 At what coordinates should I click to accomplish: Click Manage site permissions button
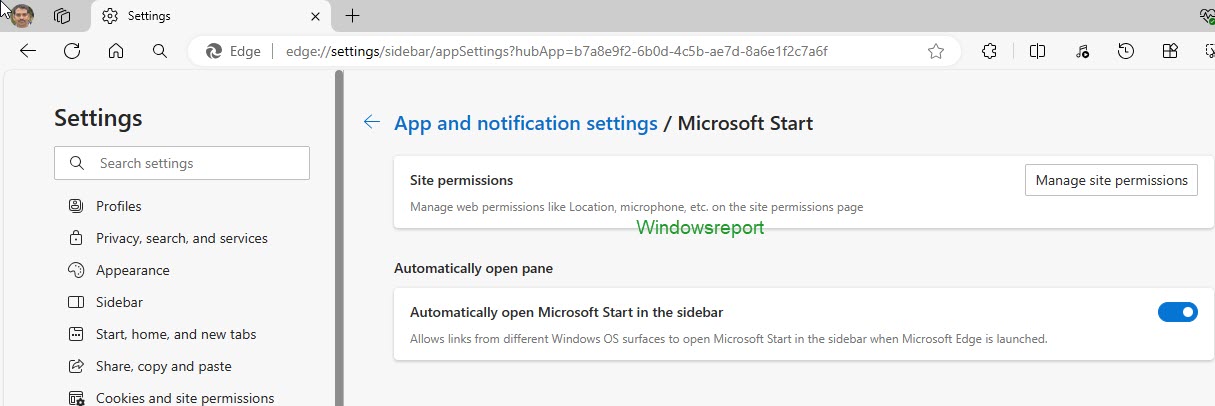click(1111, 180)
